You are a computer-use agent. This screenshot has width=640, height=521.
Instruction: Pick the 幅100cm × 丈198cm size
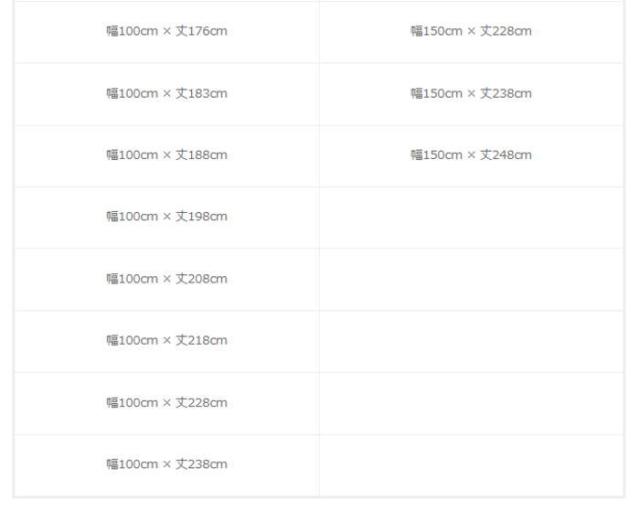(x=167, y=217)
